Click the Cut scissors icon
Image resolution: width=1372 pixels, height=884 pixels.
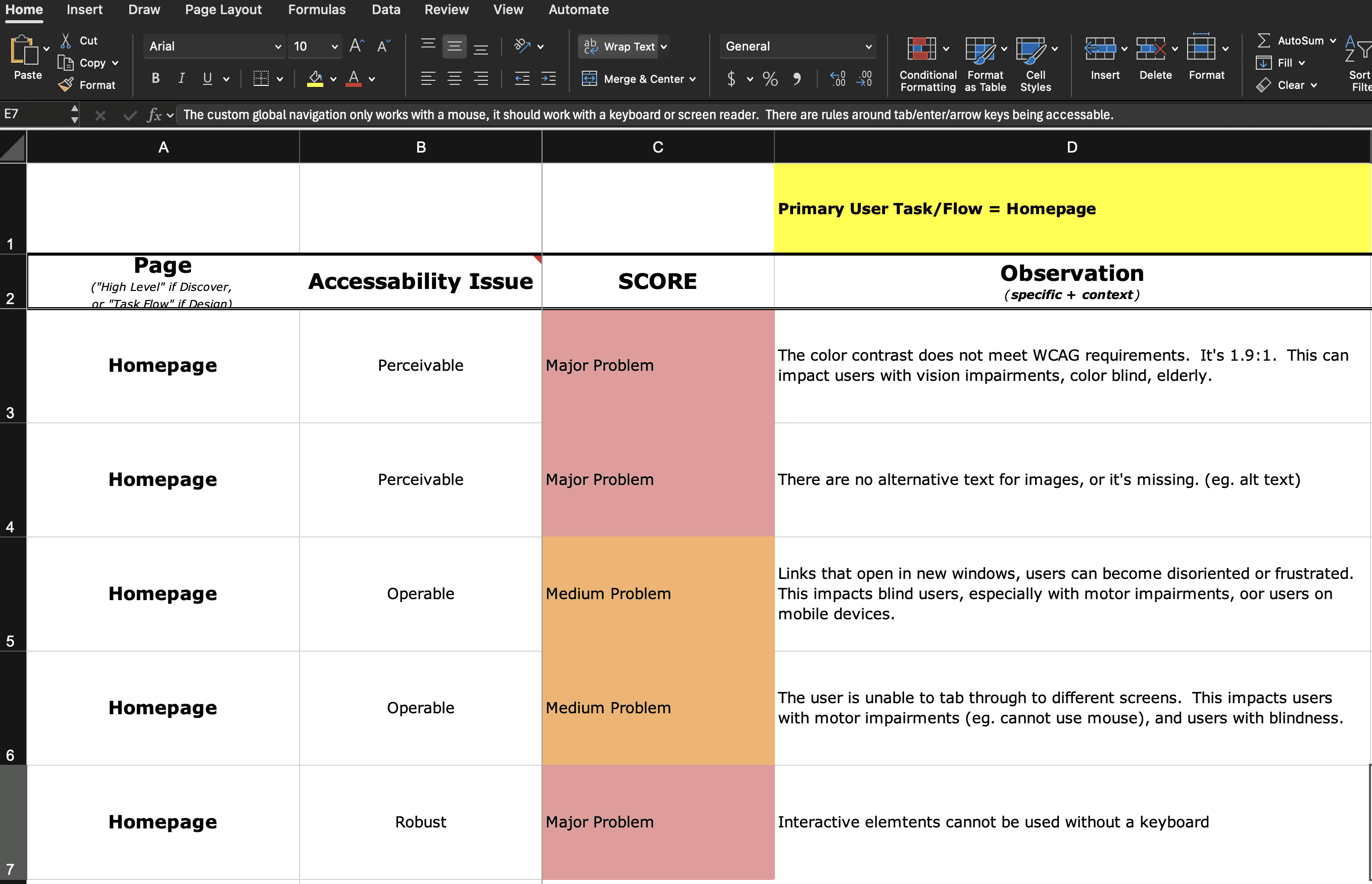coord(66,40)
